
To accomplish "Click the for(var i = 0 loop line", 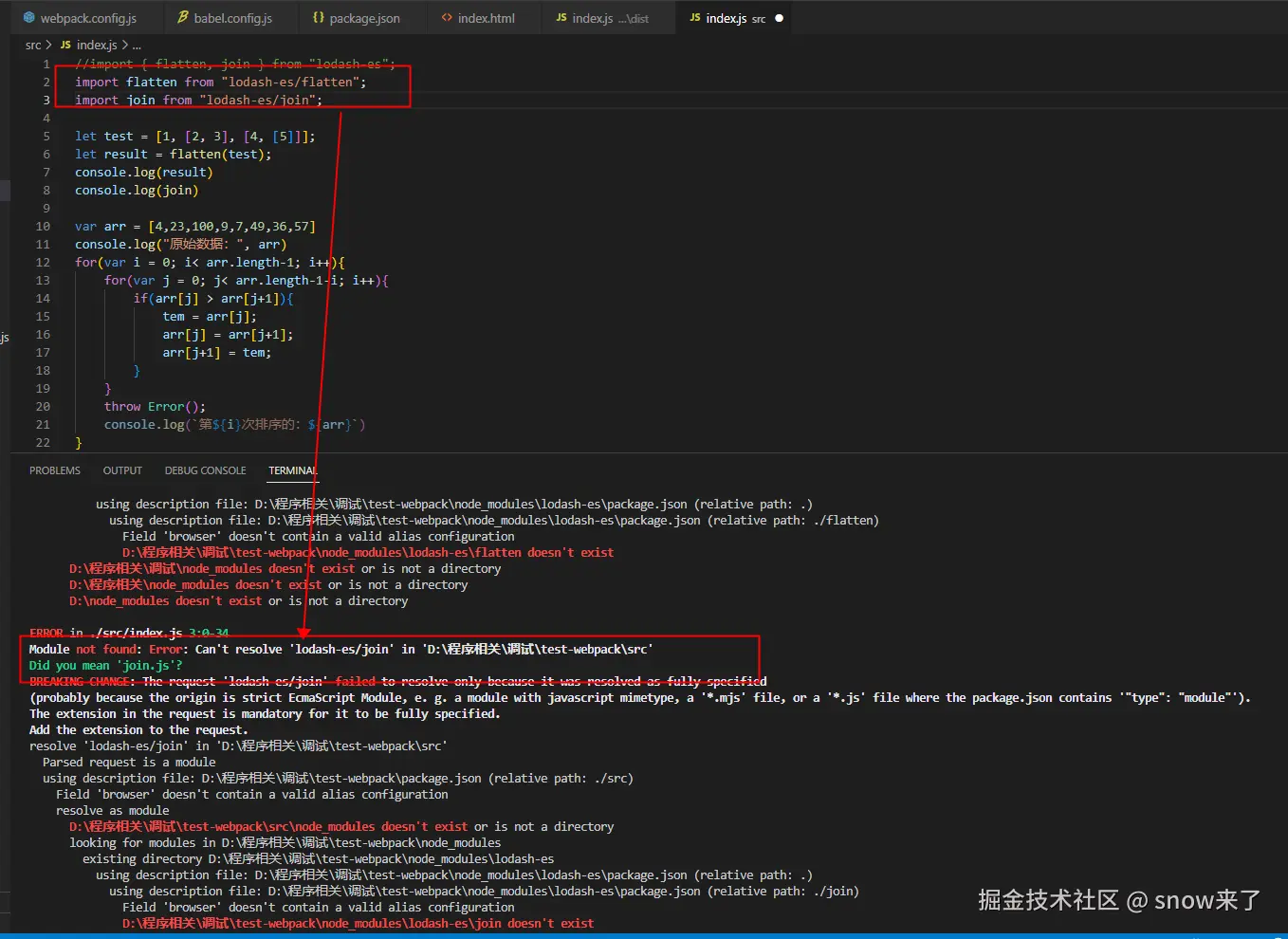I will pos(210,263).
